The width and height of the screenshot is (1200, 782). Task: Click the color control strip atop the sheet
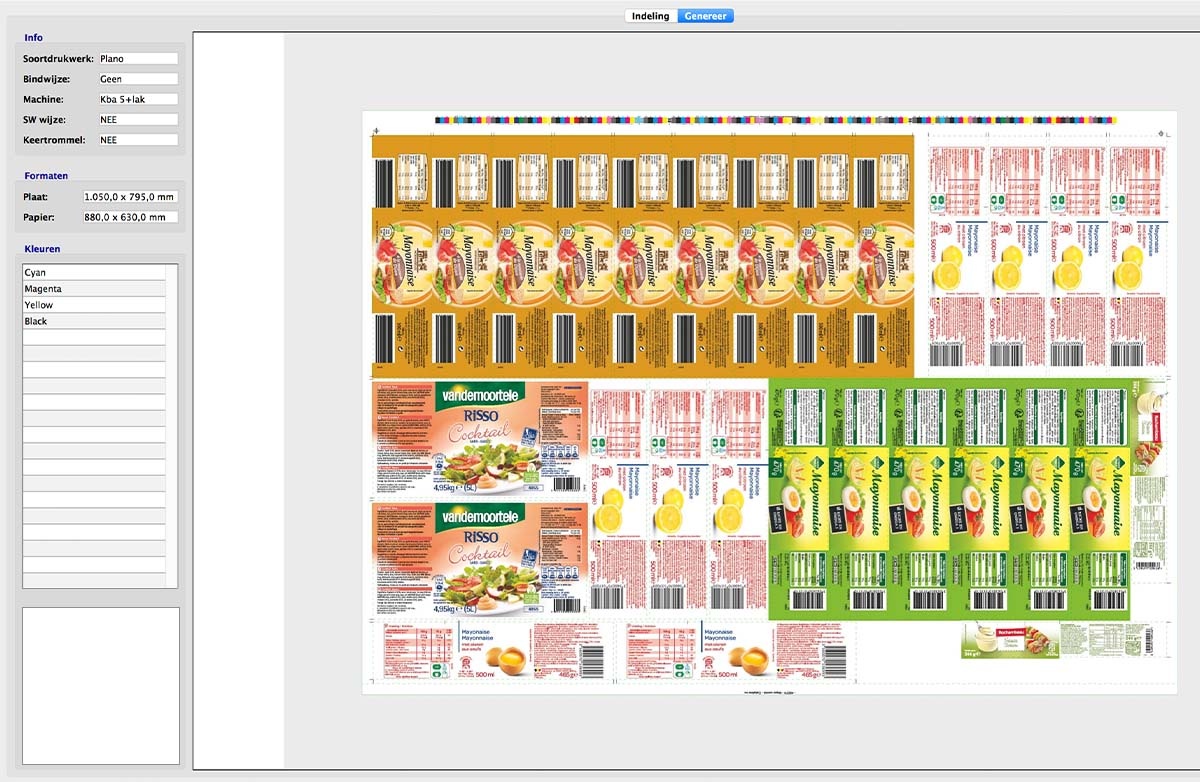tap(776, 120)
